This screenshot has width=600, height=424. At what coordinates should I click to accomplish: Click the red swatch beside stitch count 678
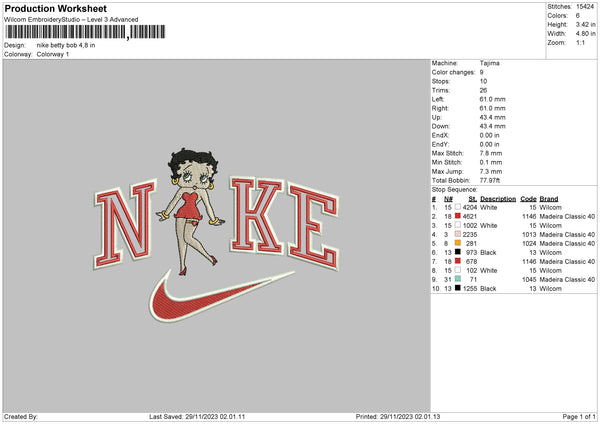[458, 261]
